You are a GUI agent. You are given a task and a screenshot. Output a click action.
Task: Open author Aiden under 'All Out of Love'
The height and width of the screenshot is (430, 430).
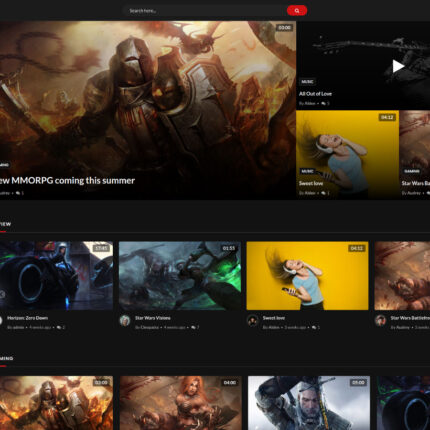point(310,103)
